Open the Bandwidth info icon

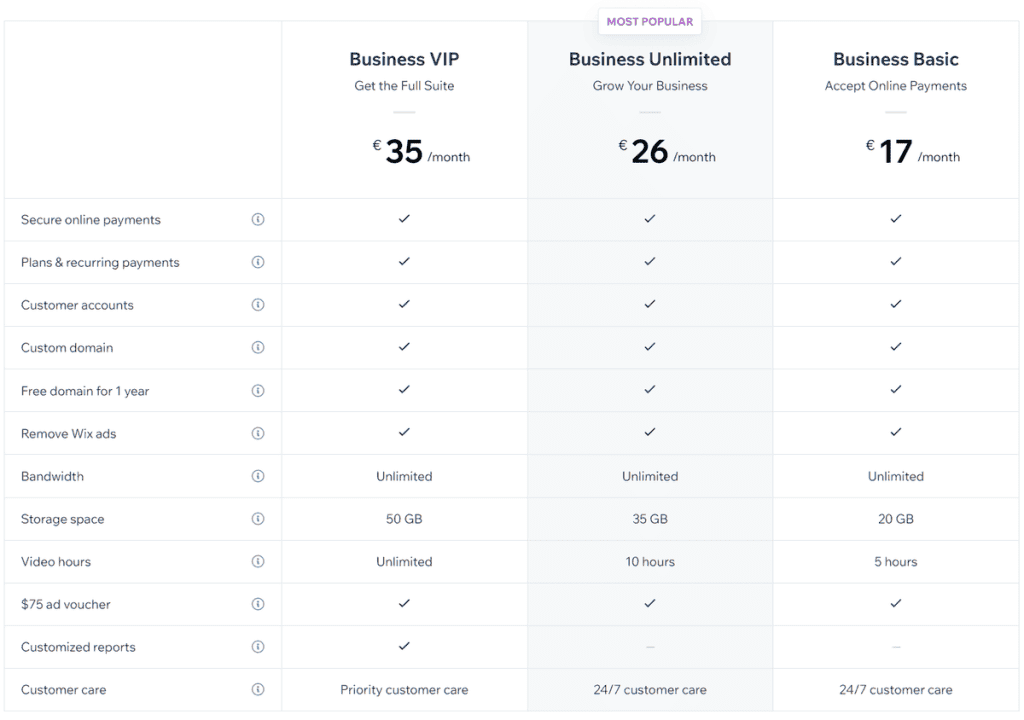click(258, 476)
